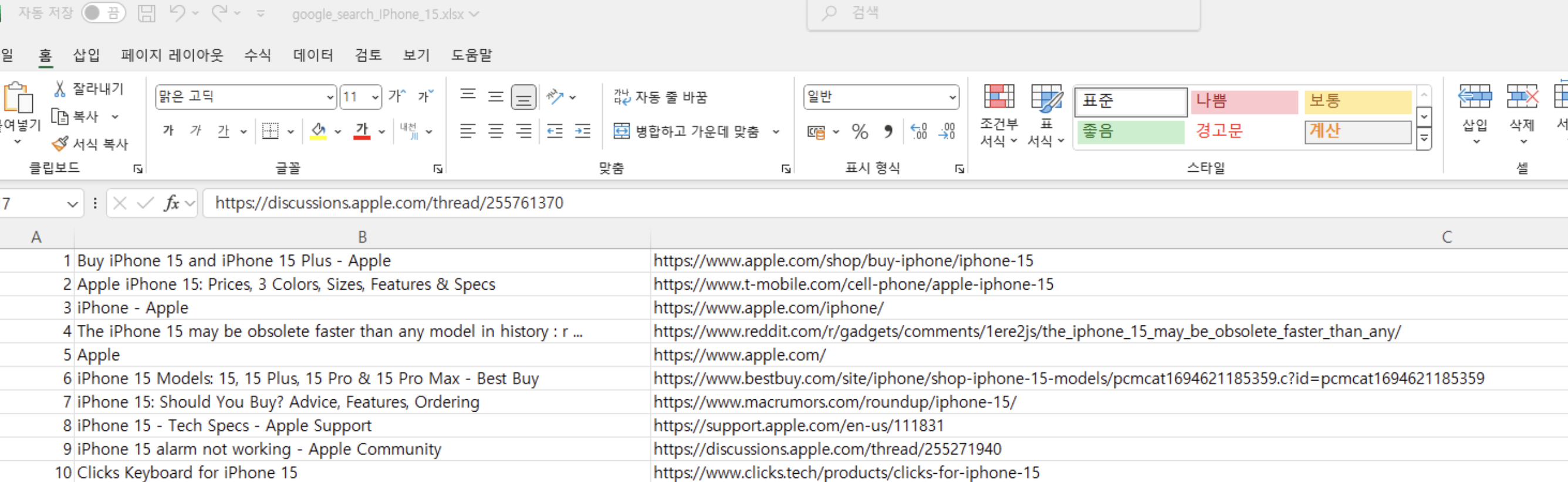Select the 좋음 cell style
The height and width of the screenshot is (482, 1568).
click(x=1131, y=131)
